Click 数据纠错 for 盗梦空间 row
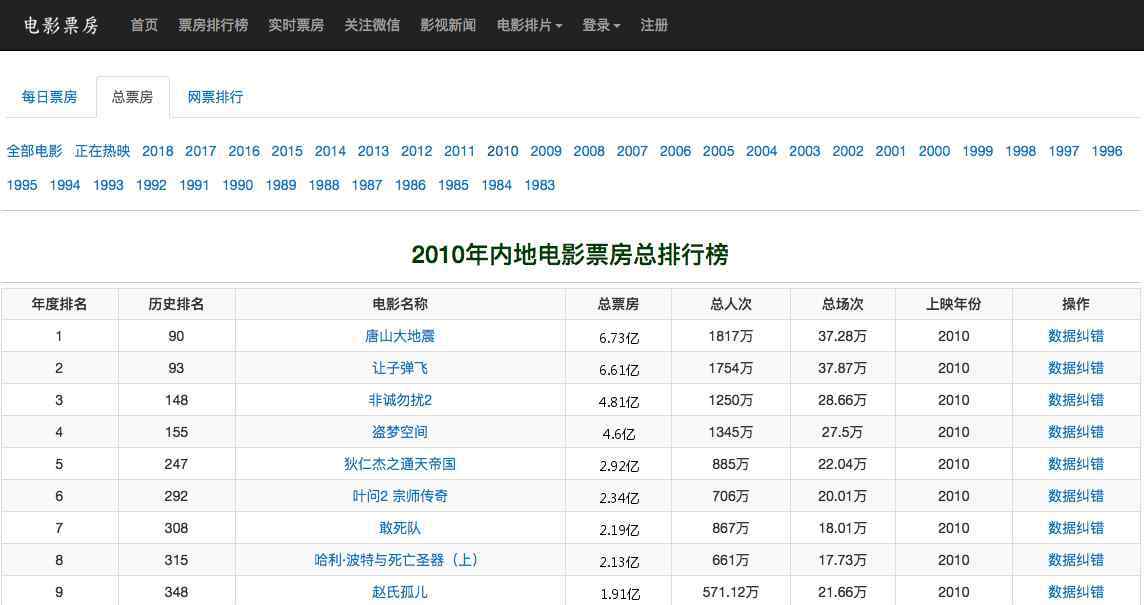The height and width of the screenshot is (605, 1144). 1076,432
